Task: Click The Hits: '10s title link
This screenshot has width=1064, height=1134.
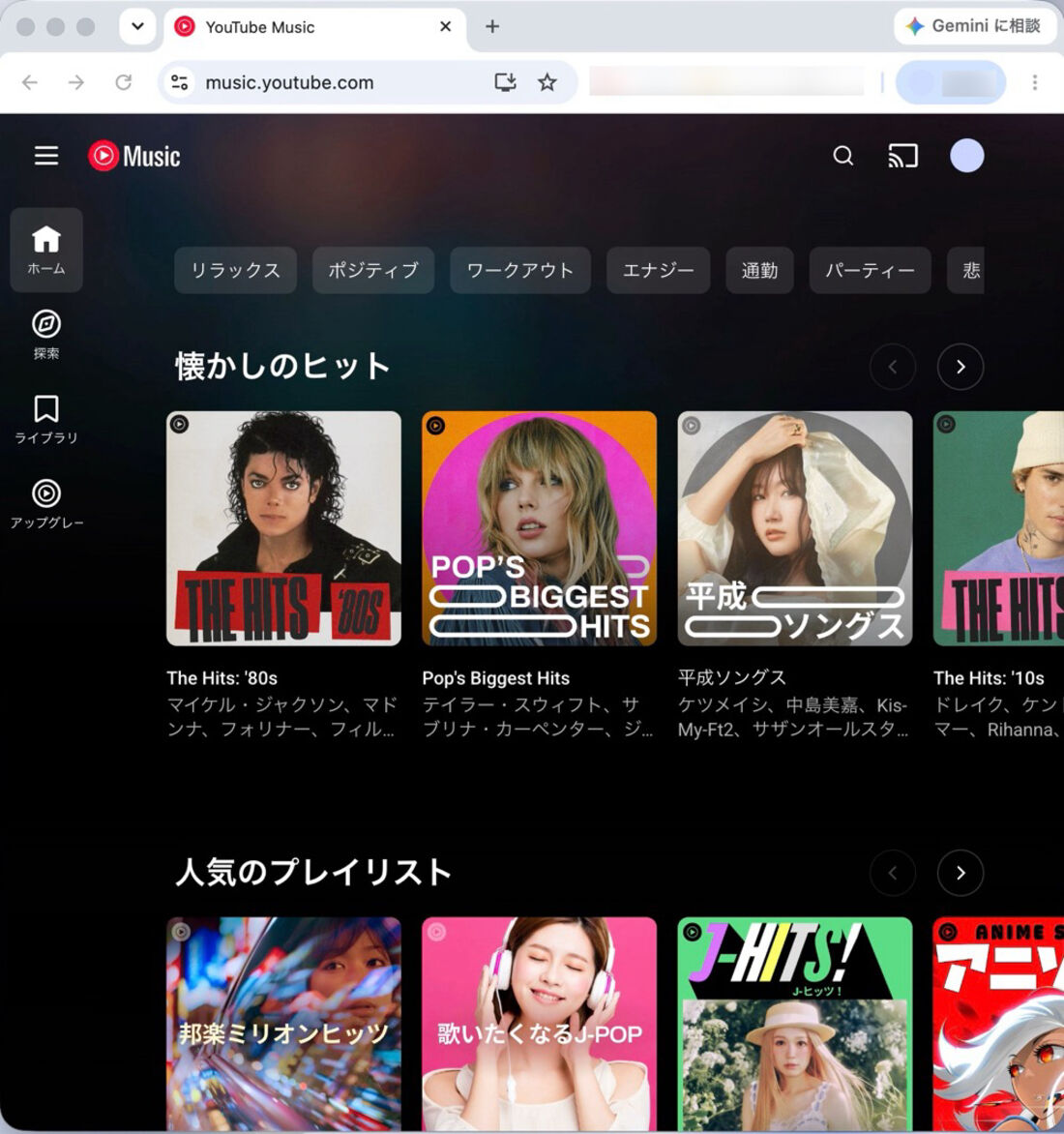Action: pyautogui.click(x=989, y=677)
